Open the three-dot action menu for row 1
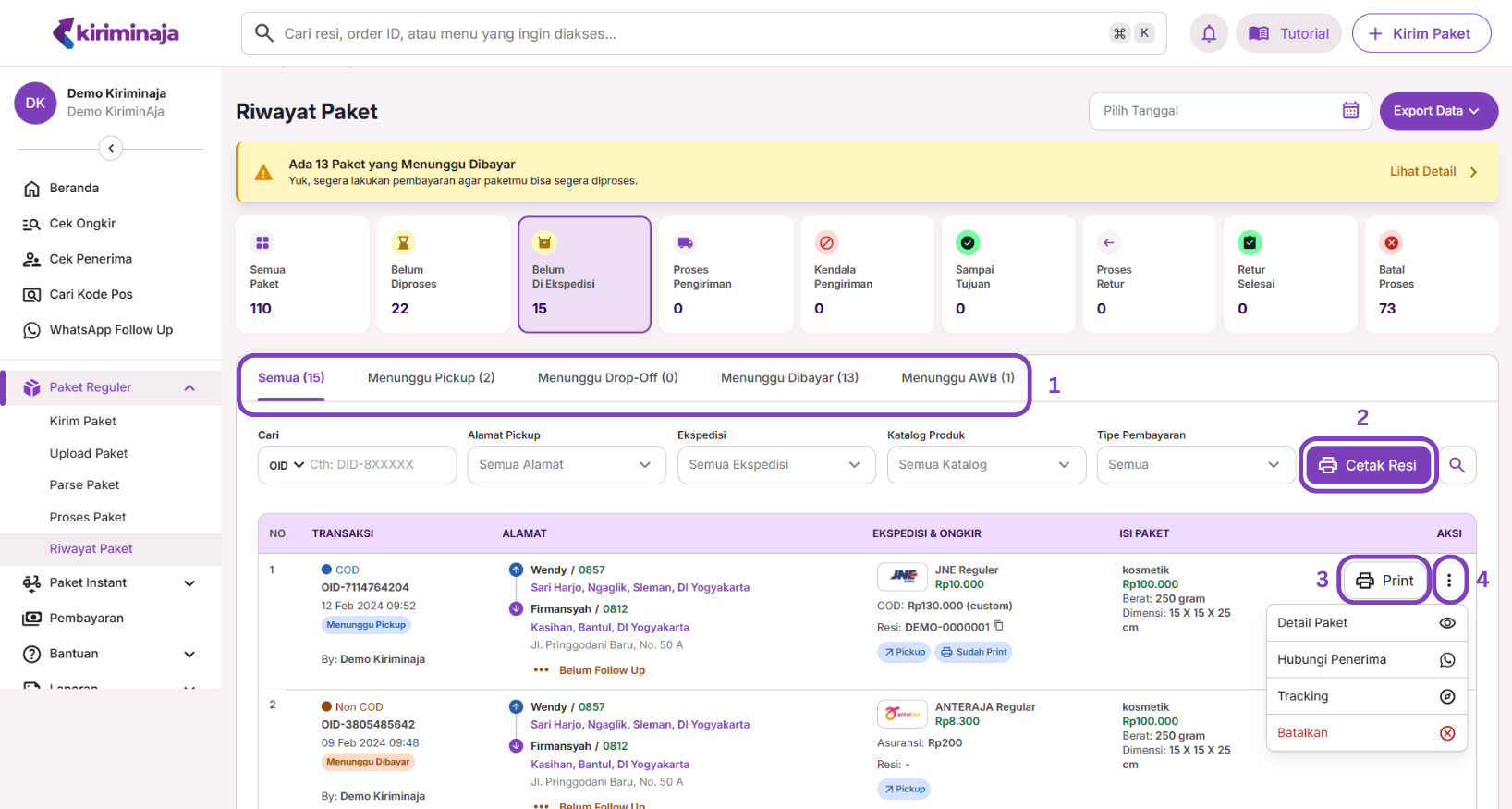Viewport: 1512px width, 809px height. click(1448, 581)
